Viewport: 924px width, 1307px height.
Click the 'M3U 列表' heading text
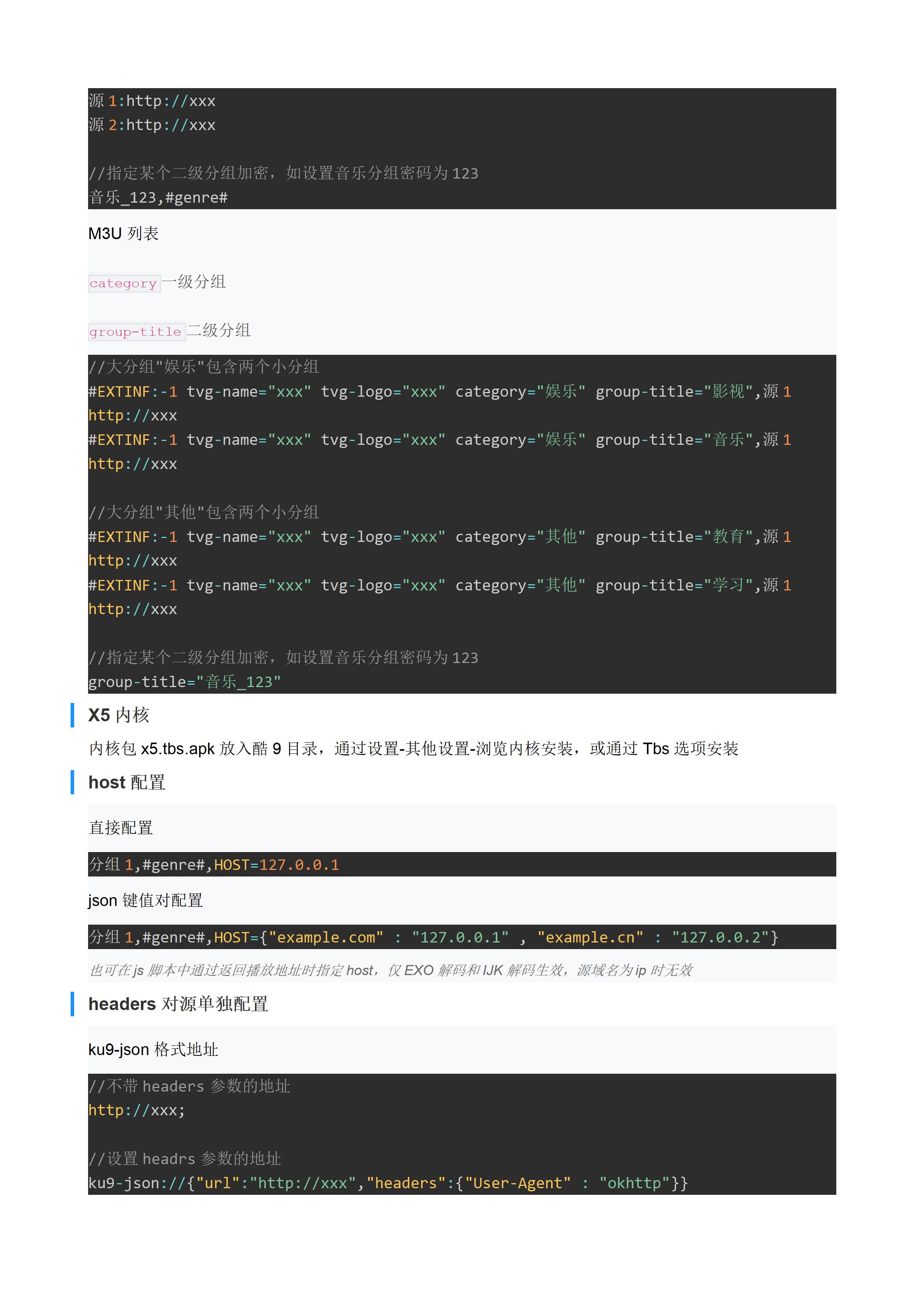click(123, 233)
